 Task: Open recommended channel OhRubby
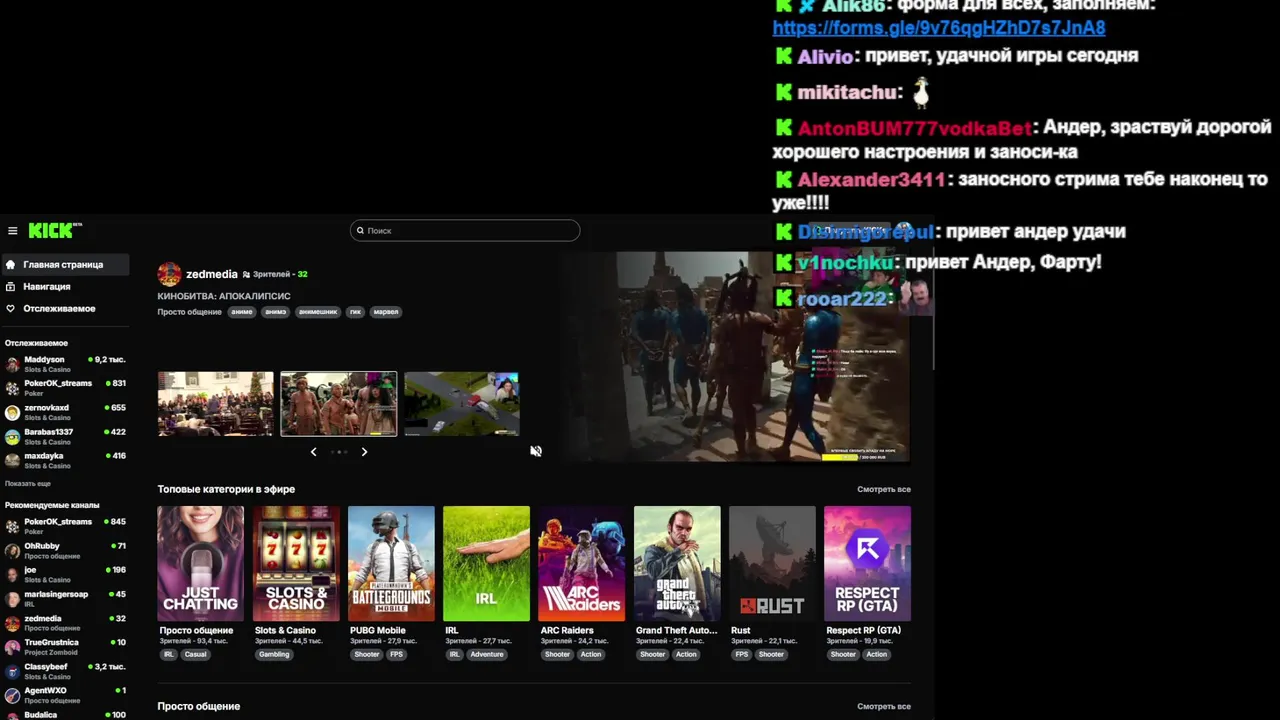click(x=65, y=550)
